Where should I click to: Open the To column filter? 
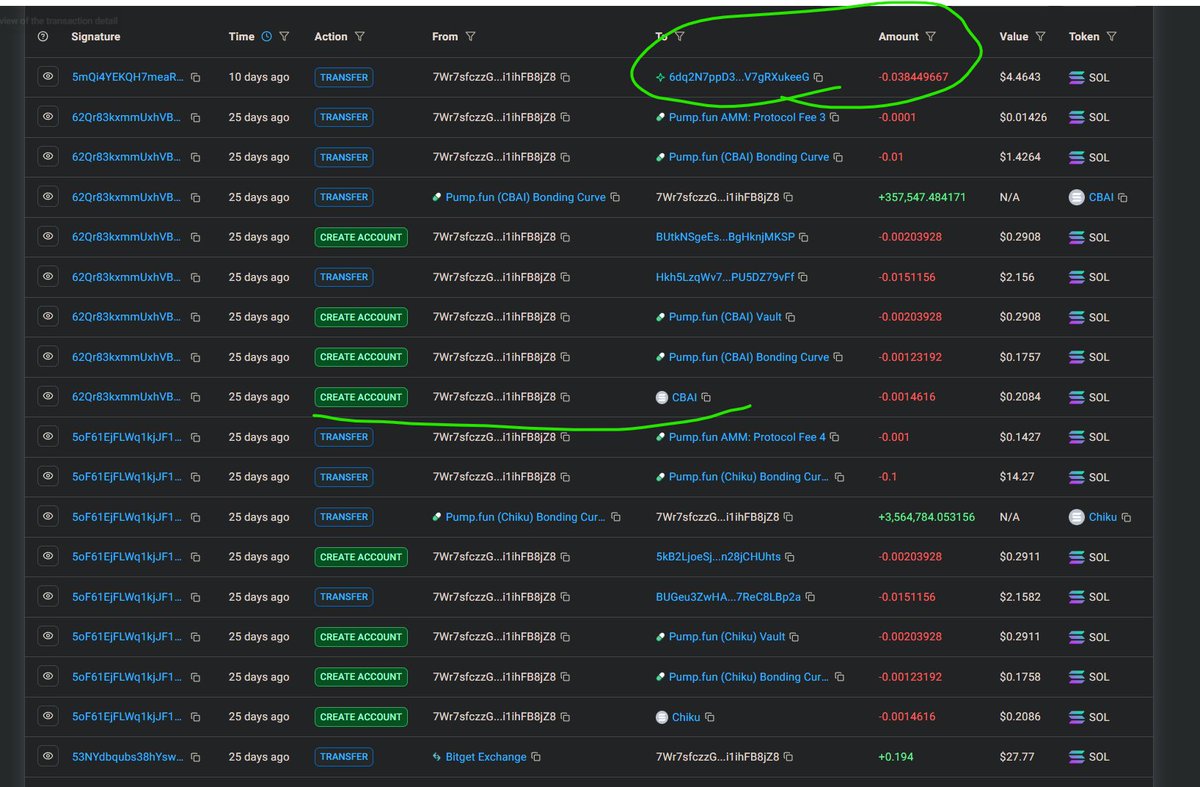coord(680,37)
